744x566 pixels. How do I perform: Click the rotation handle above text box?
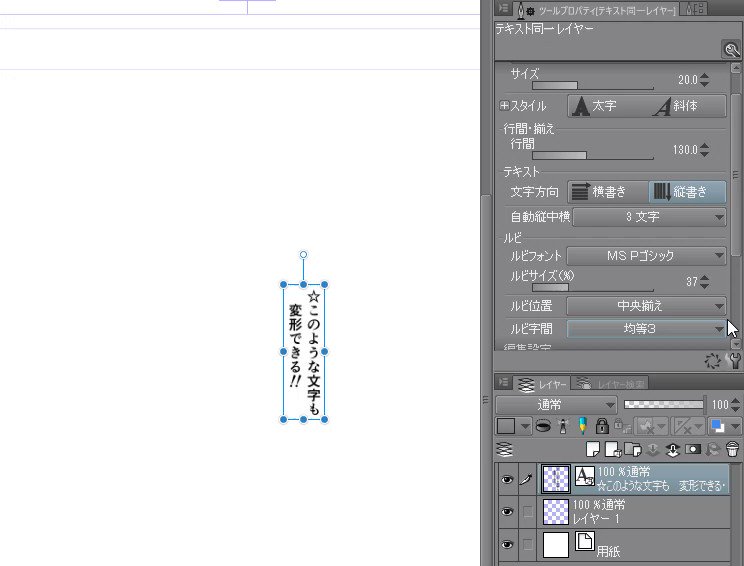click(x=303, y=255)
